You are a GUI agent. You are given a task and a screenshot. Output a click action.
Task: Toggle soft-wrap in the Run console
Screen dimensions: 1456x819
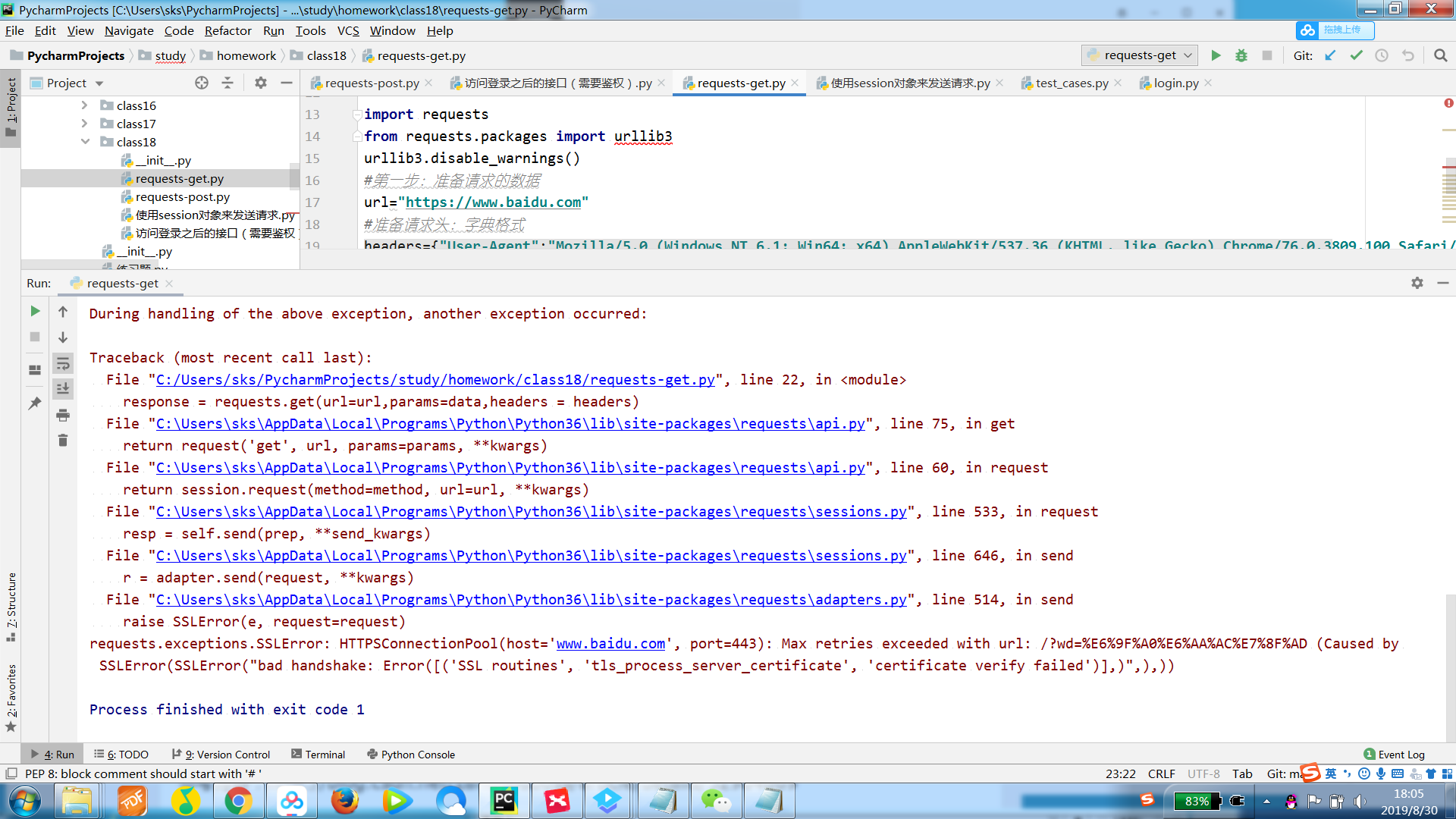[63, 363]
